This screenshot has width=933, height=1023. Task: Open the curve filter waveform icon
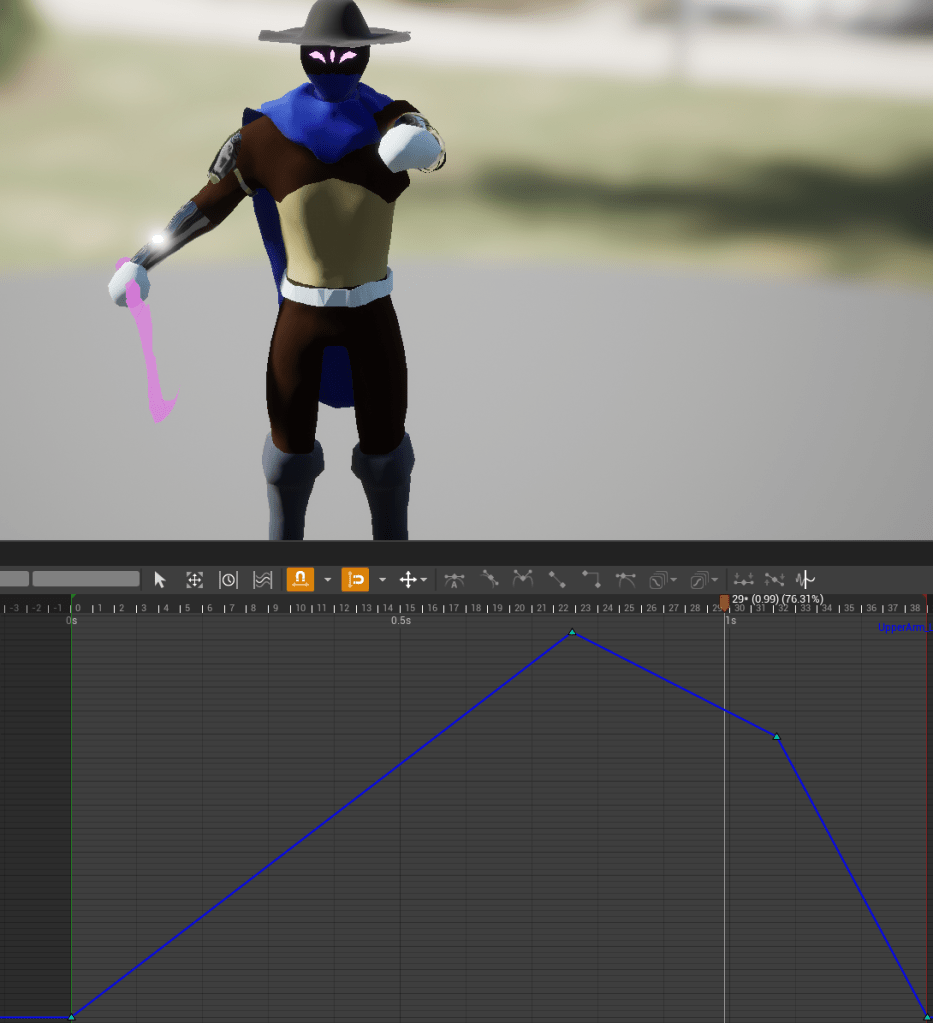(x=805, y=580)
